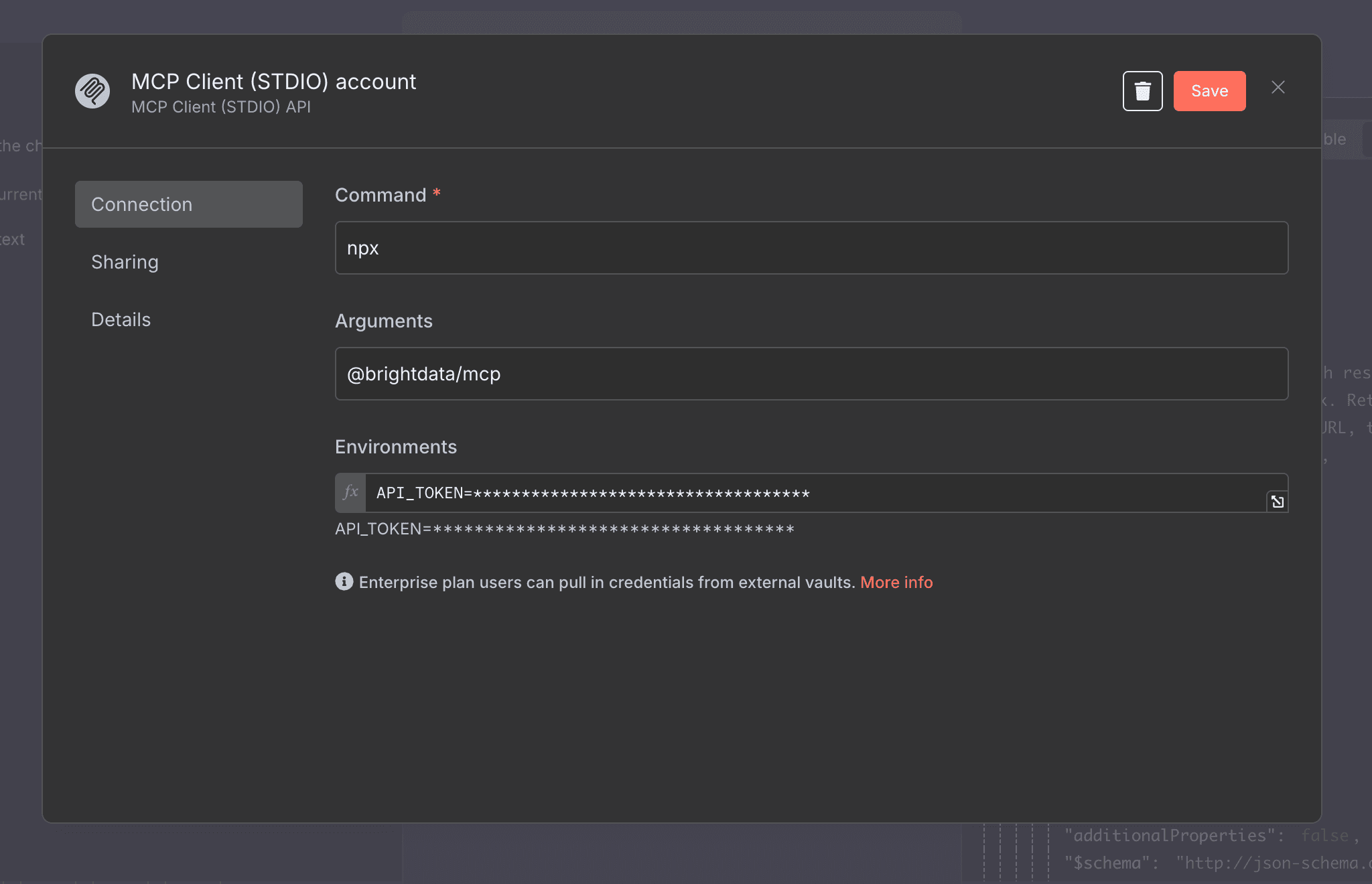This screenshot has height=884, width=1372.
Task: Click the additionalProperties line in background code
Action: click(x=1172, y=835)
